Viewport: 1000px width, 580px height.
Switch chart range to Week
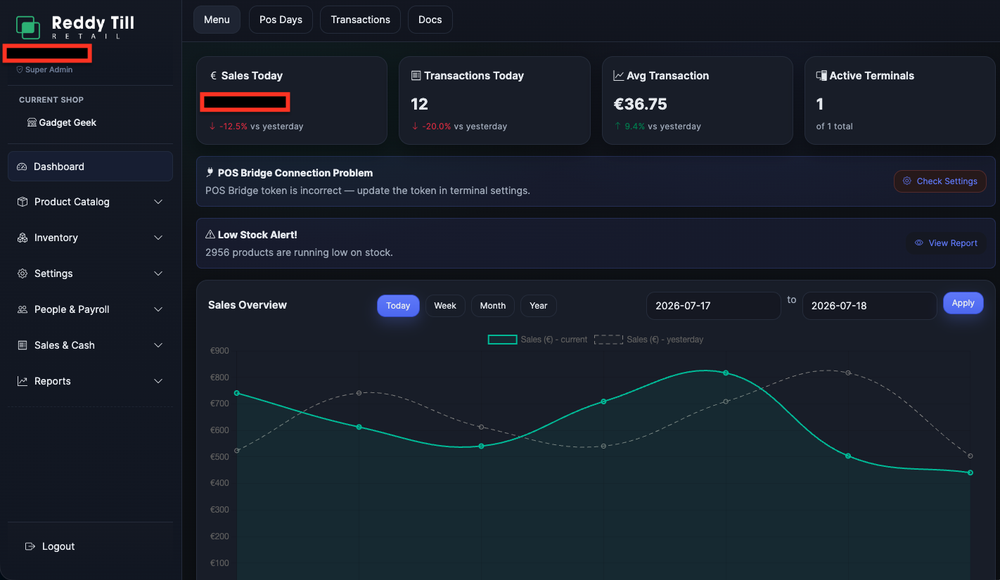coord(445,306)
